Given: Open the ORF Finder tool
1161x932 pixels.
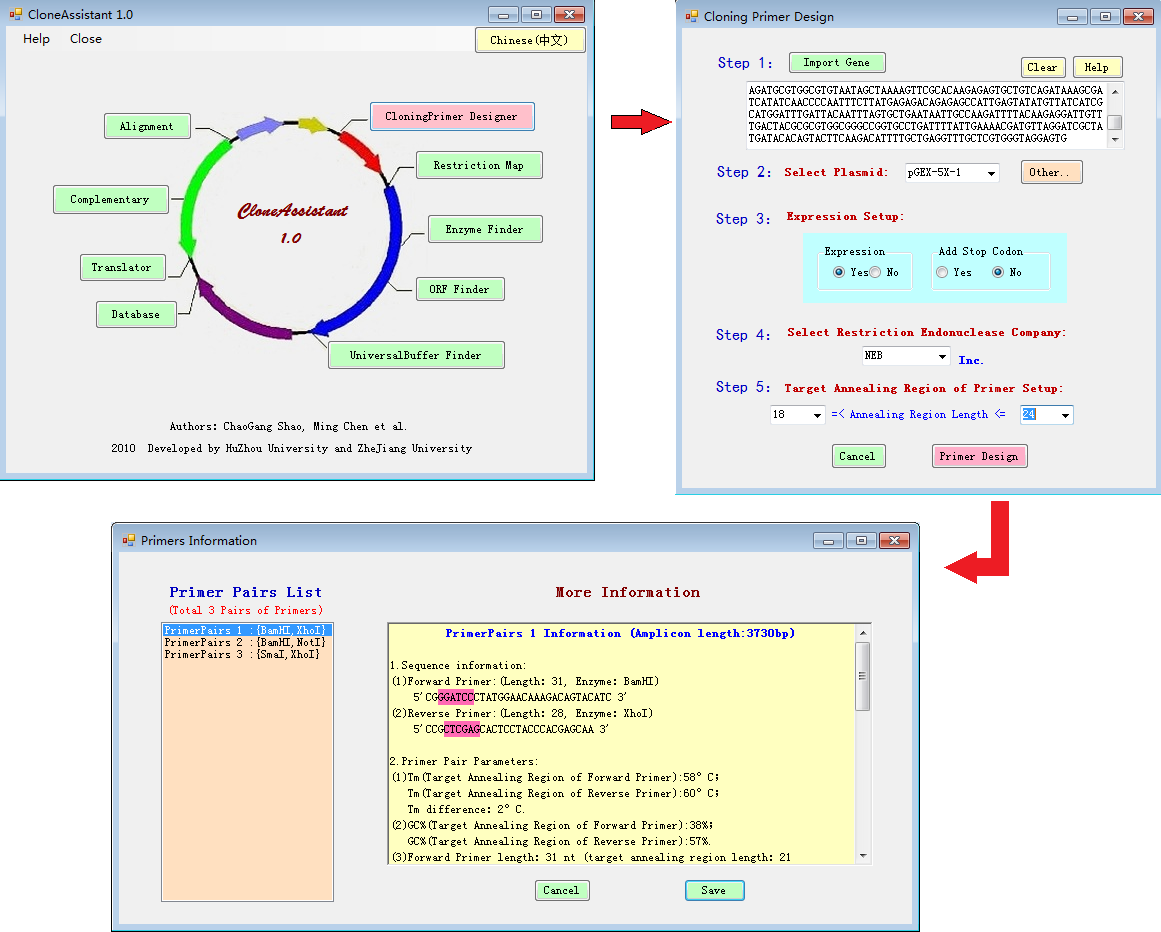Looking at the screenshot, I should (x=459, y=289).
